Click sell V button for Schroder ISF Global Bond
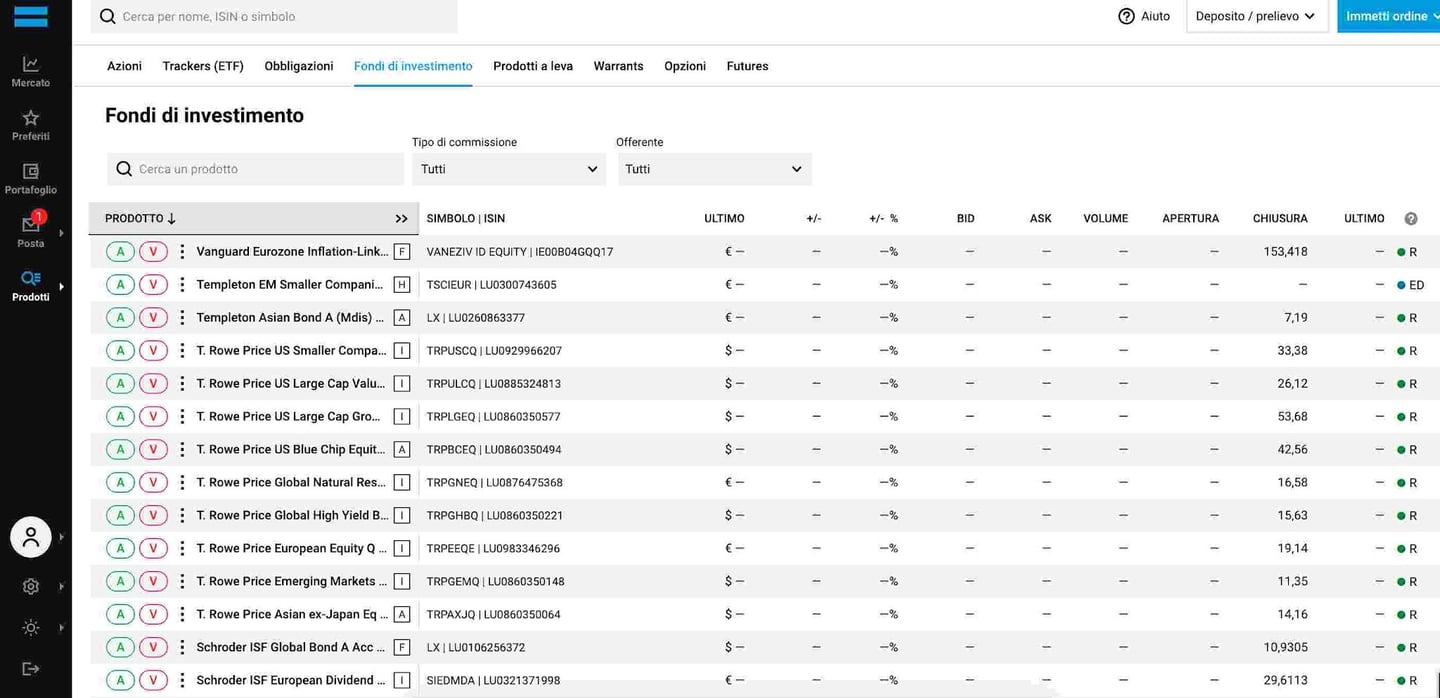Viewport: 1440px width, 698px height. tap(153, 647)
